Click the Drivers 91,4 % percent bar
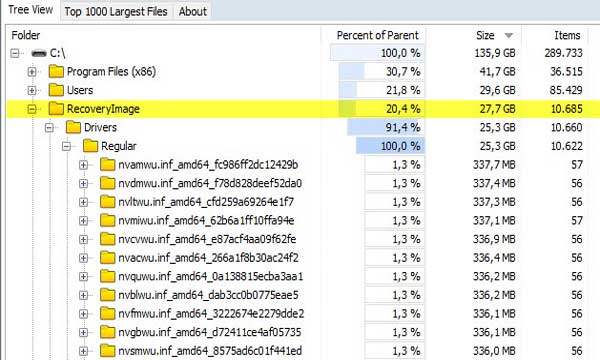This screenshot has width=600, height=360. click(x=386, y=127)
